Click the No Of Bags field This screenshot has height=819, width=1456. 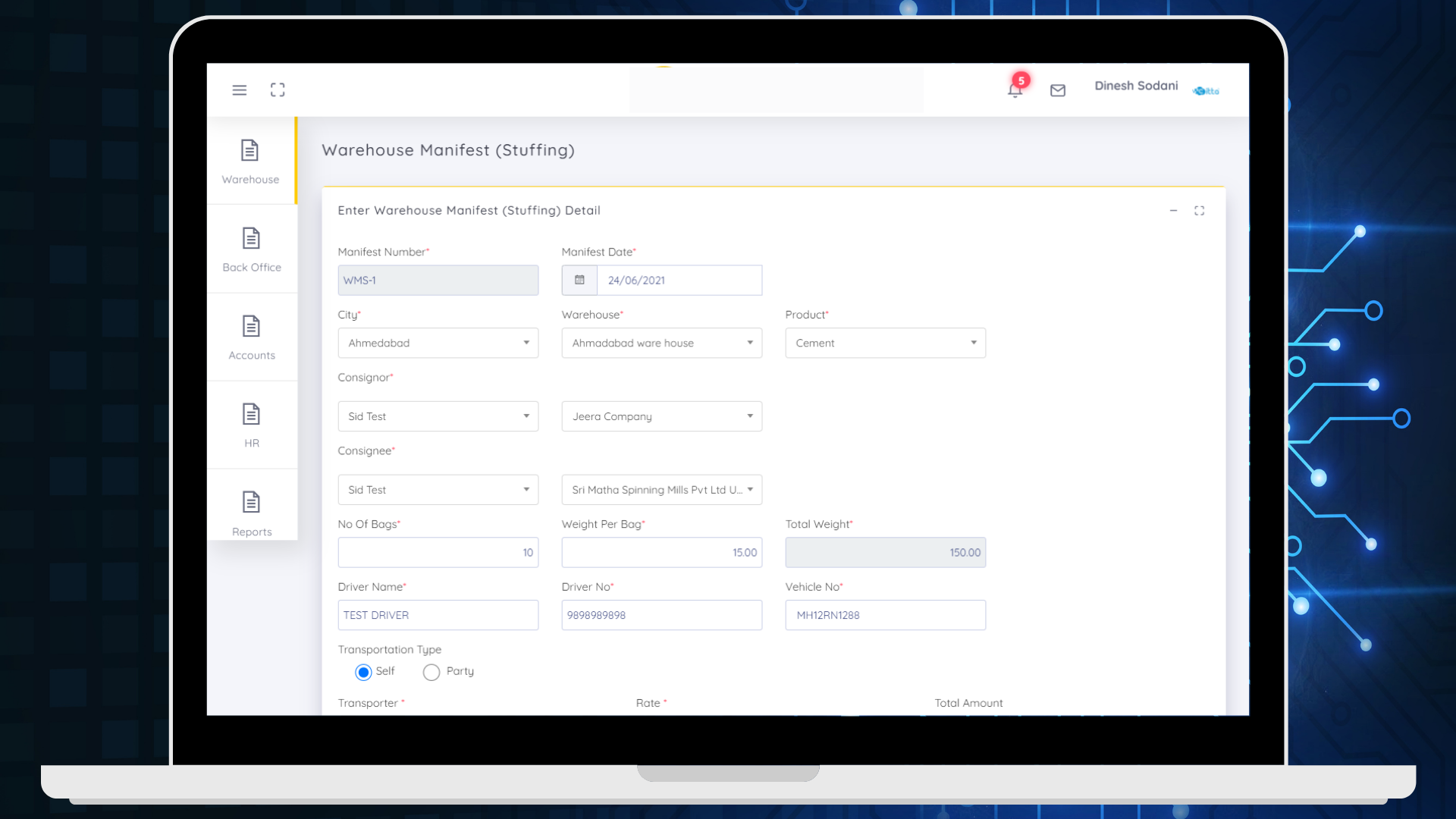(438, 553)
